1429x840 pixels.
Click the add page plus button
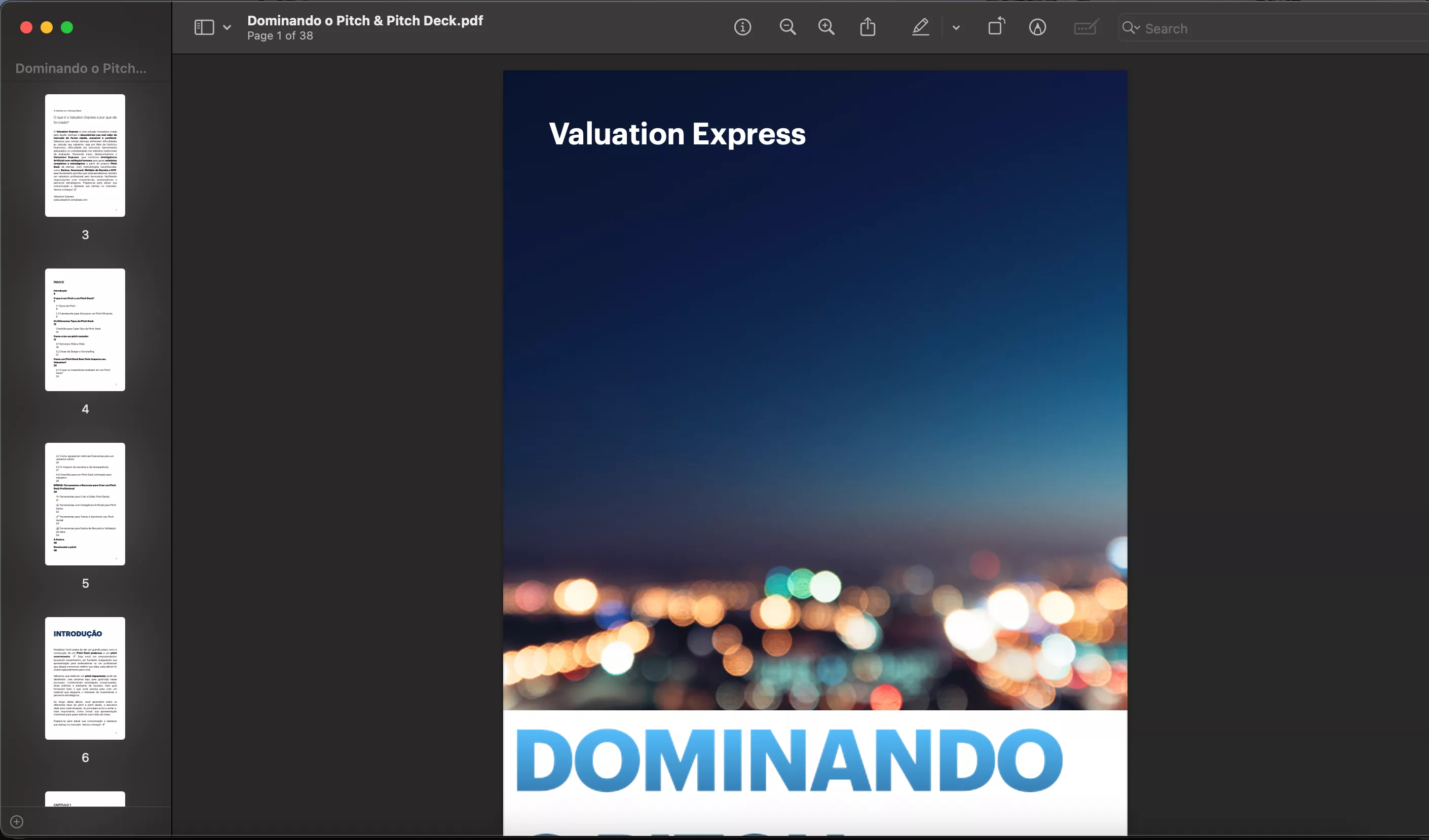pyautogui.click(x=17, y=821)
